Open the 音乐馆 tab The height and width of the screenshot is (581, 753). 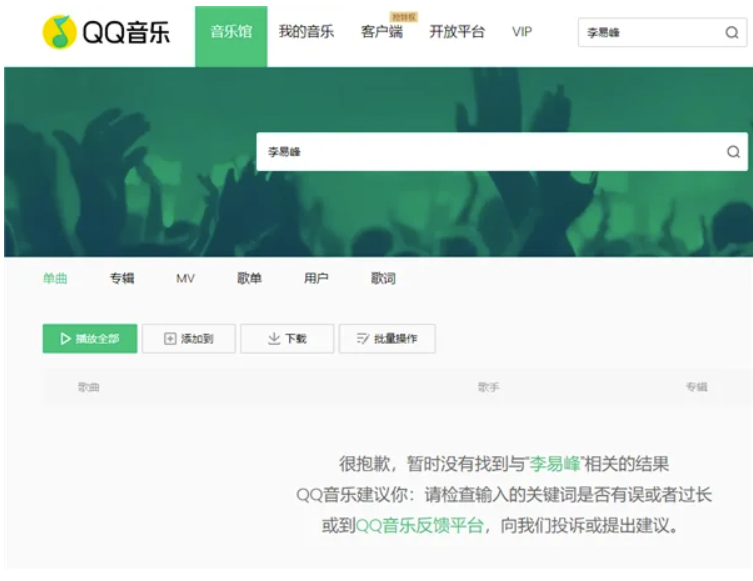click(231, 36)
